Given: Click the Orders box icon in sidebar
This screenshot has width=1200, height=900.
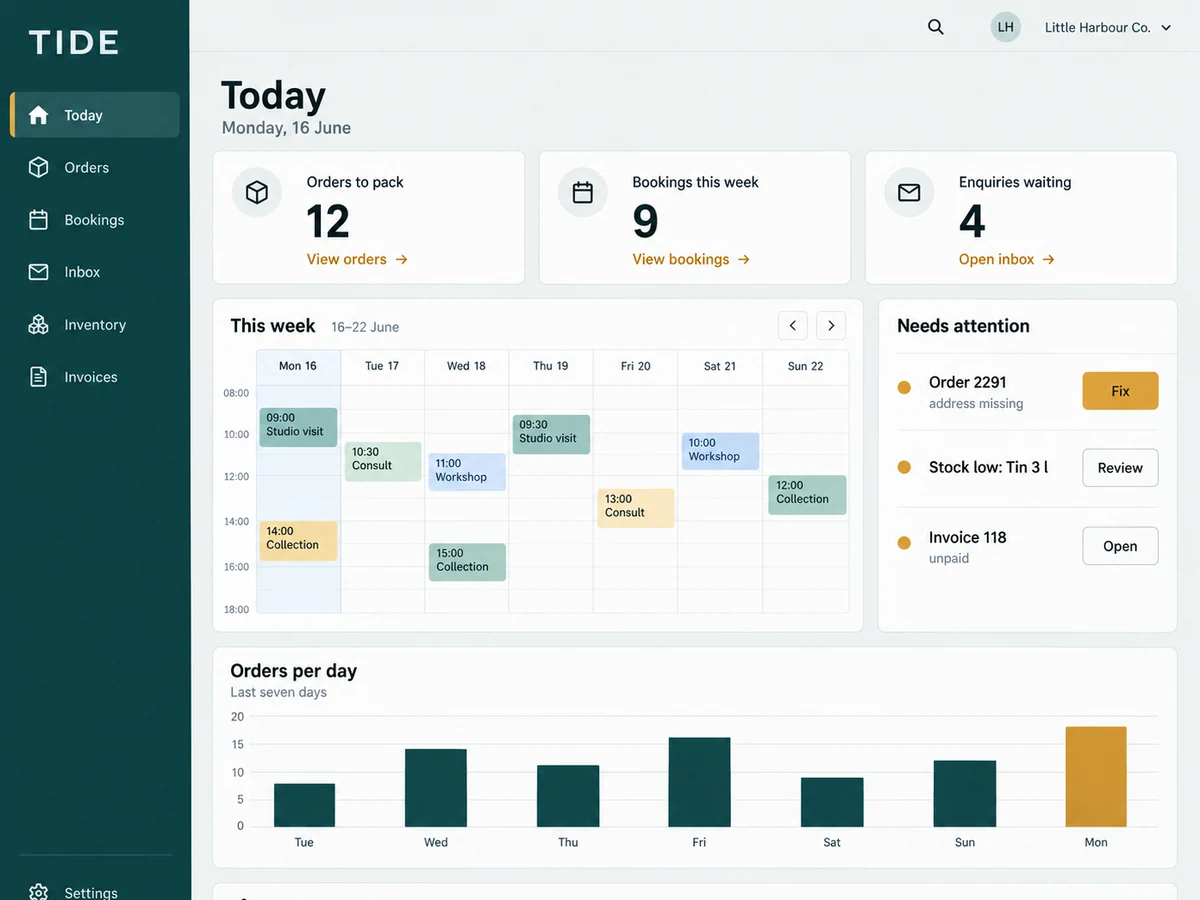Looking at the screenshot, I should [38, 167].
